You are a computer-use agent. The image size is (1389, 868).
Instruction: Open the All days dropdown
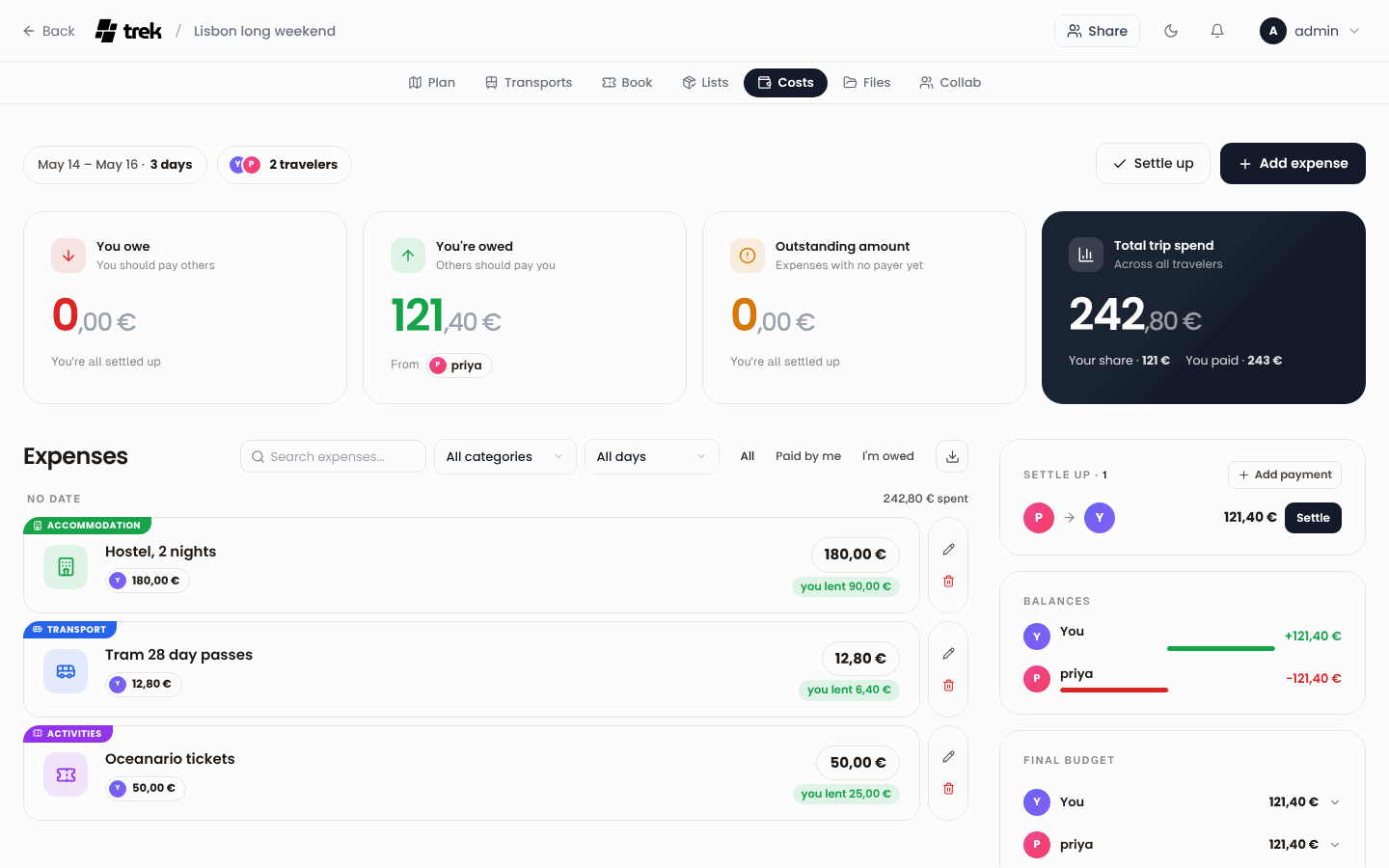click(652, 456)
